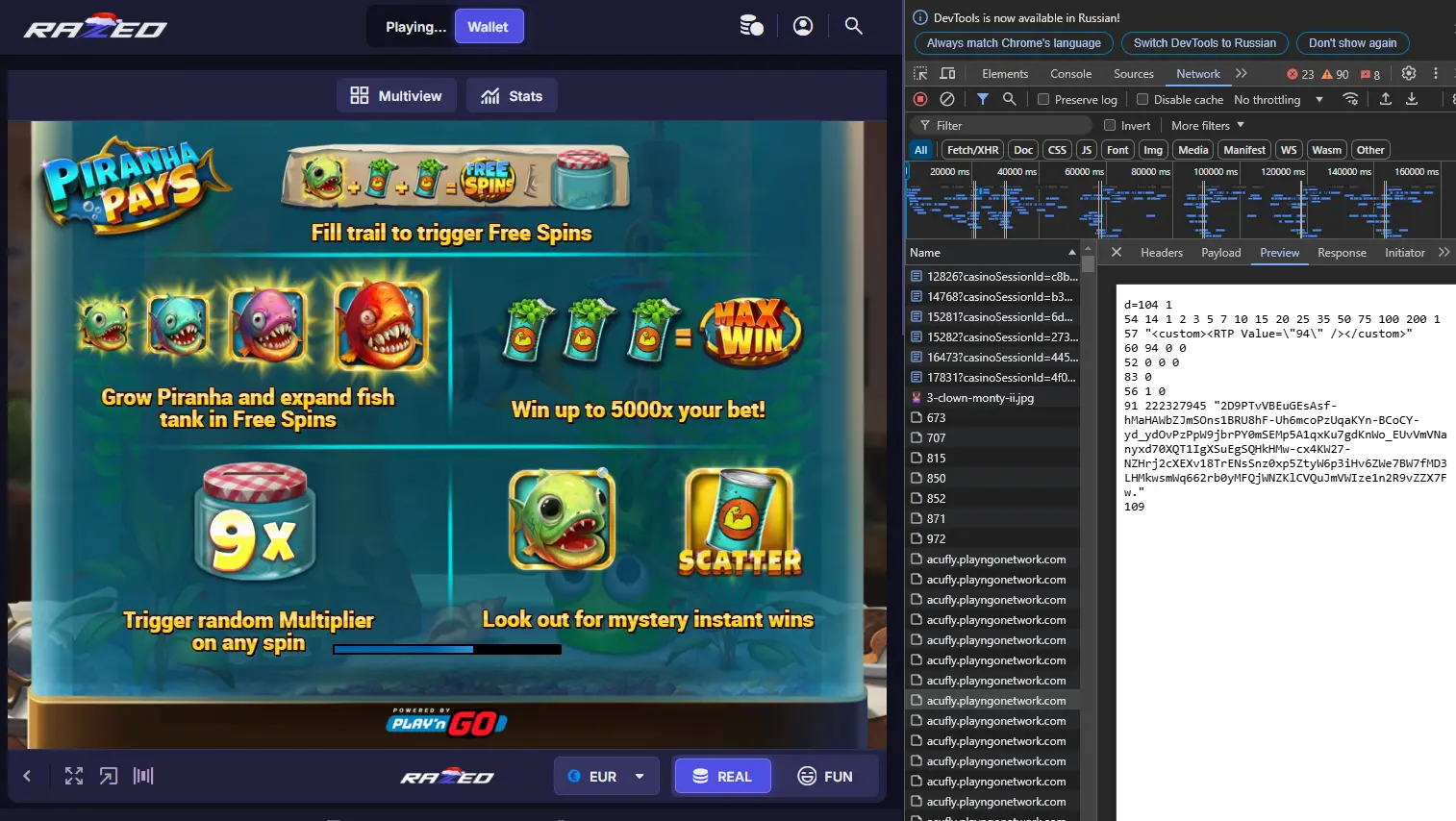Open the Headers tab of request

pos(1162,252)
